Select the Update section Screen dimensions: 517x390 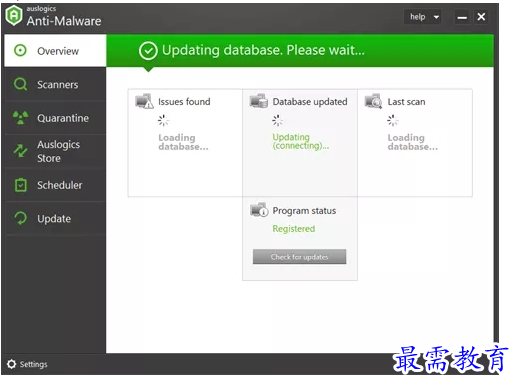[55, 218]
